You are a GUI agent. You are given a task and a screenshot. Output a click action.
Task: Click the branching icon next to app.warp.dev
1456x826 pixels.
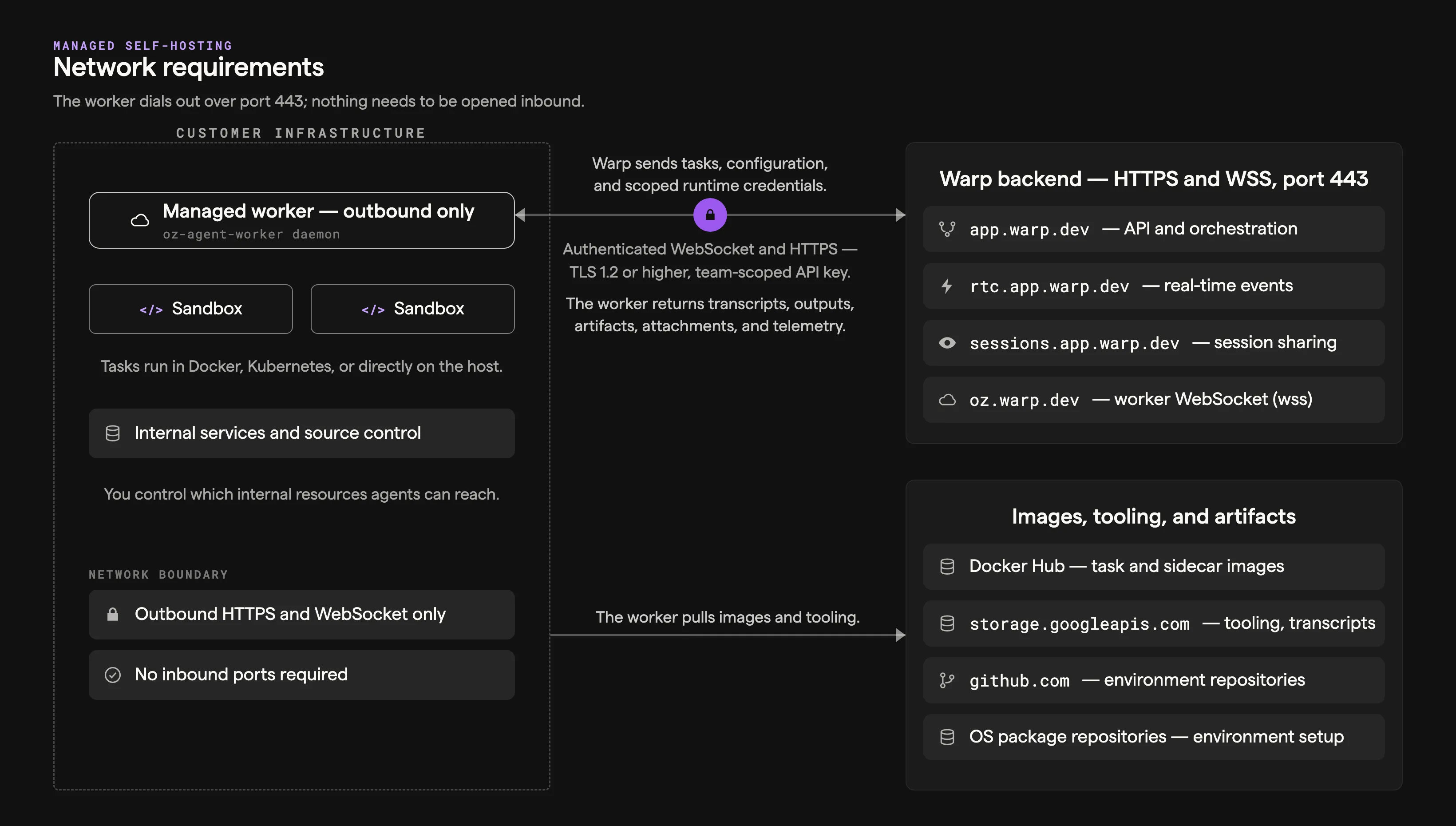click(x=947, y=229)
